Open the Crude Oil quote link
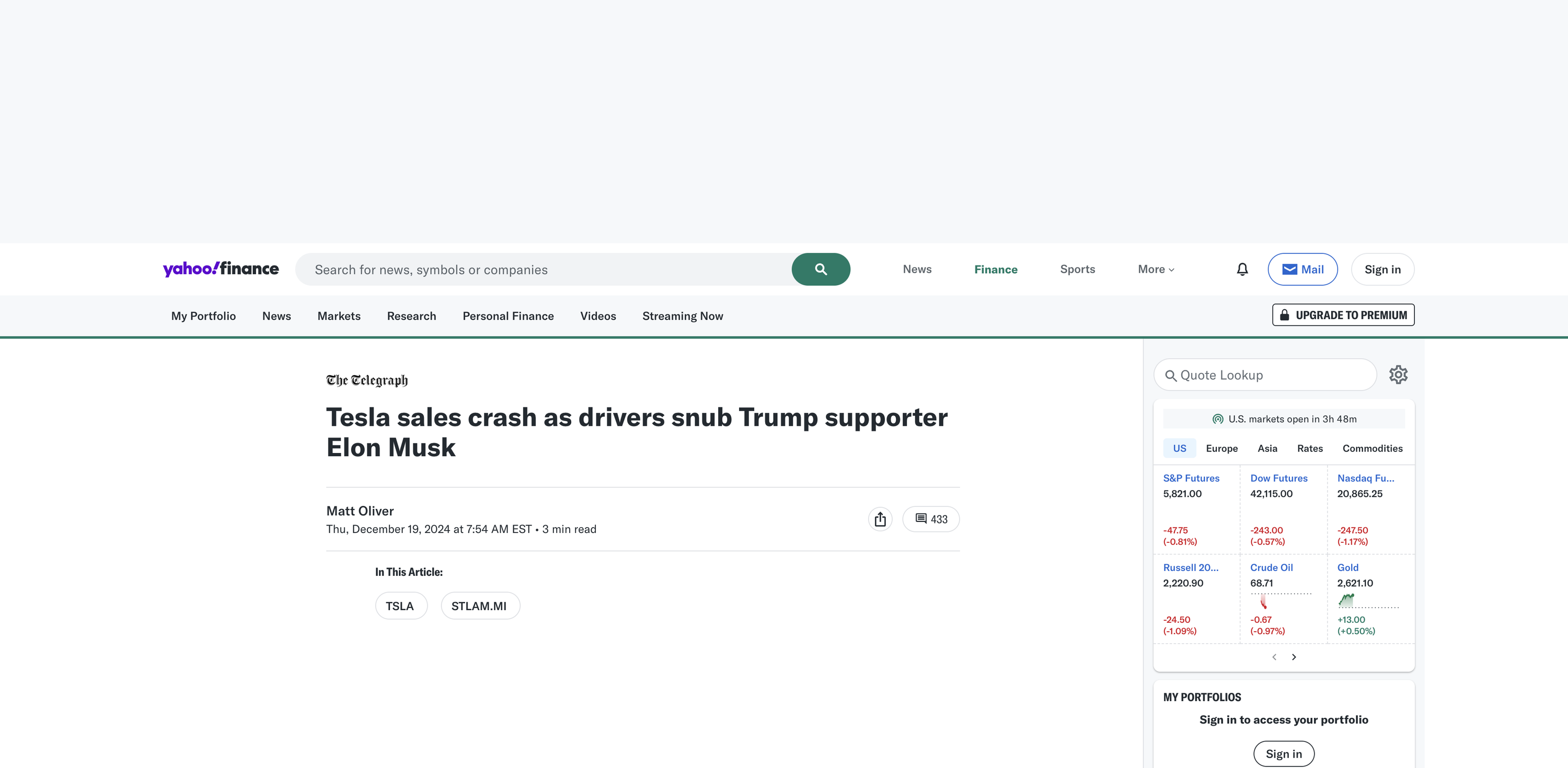1568x768 pixels. 1271,567
